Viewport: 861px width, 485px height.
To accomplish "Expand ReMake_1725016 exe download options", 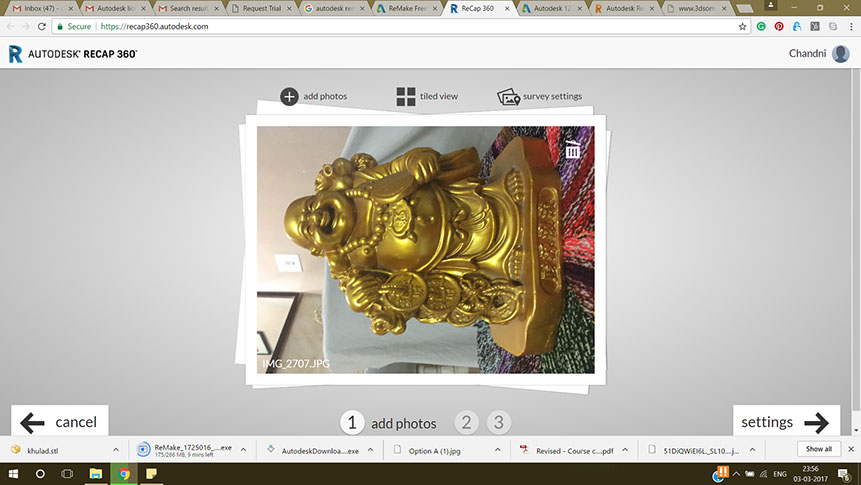I will click(x=243, y=450).
